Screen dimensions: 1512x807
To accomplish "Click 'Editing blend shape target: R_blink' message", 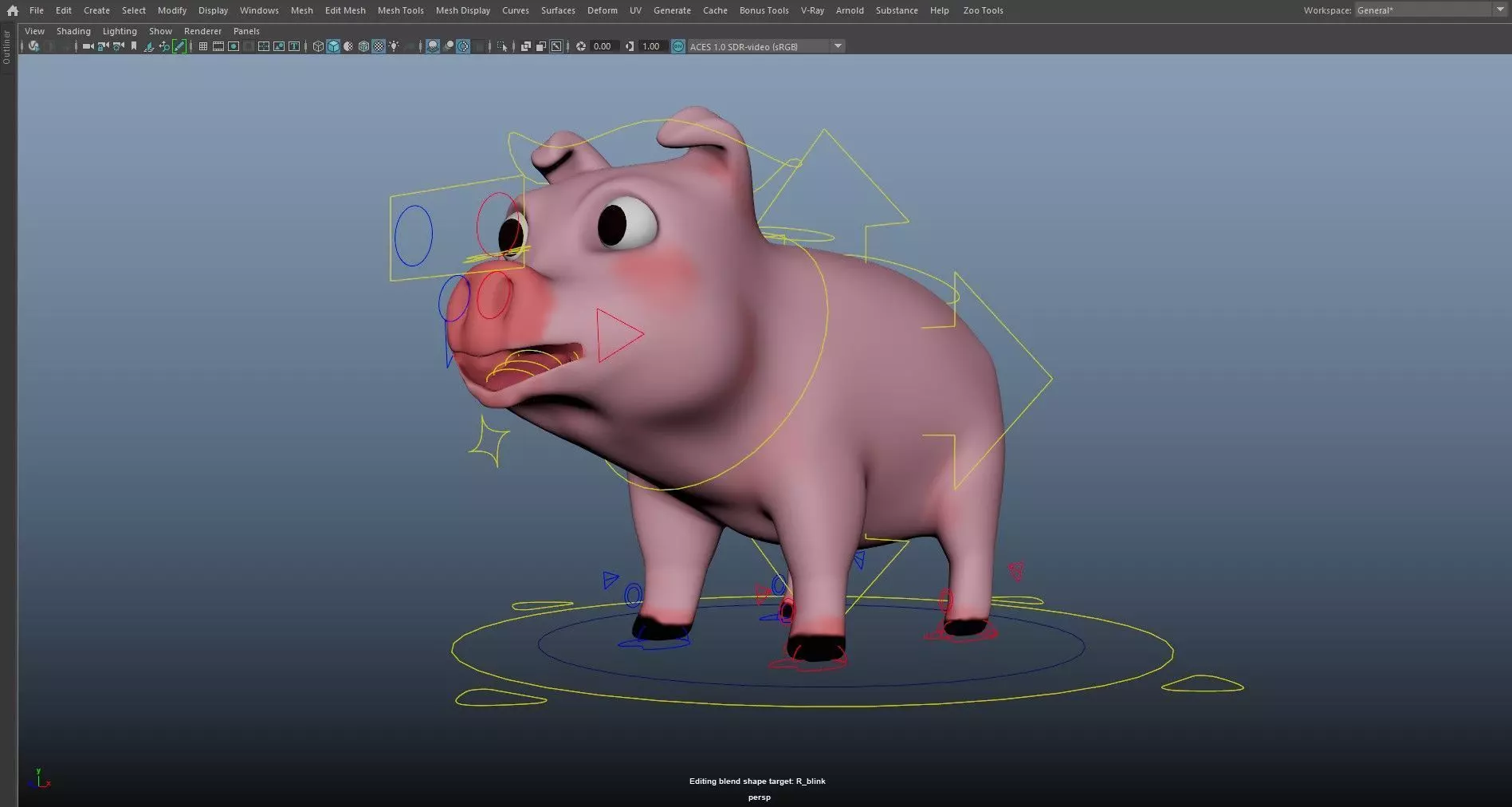I will (757, 781).
